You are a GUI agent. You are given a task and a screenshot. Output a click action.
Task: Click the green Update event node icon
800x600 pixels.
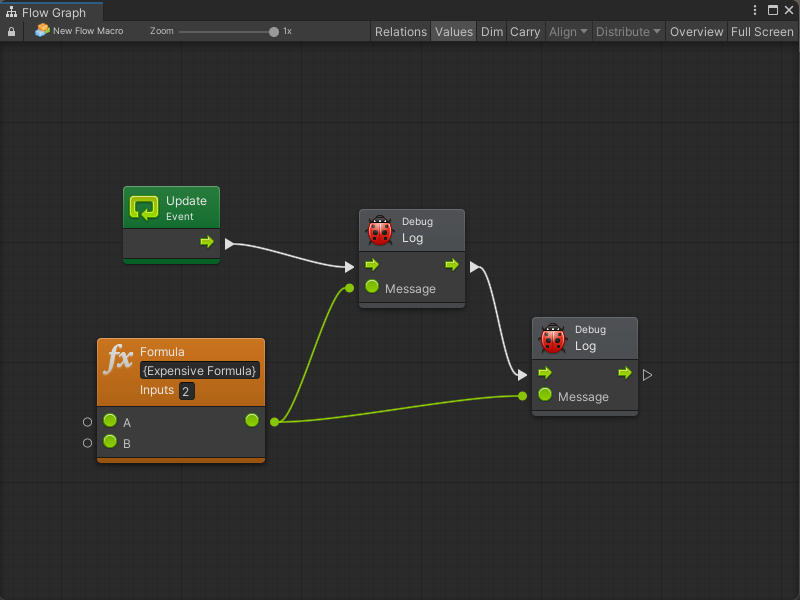[144, 208]
